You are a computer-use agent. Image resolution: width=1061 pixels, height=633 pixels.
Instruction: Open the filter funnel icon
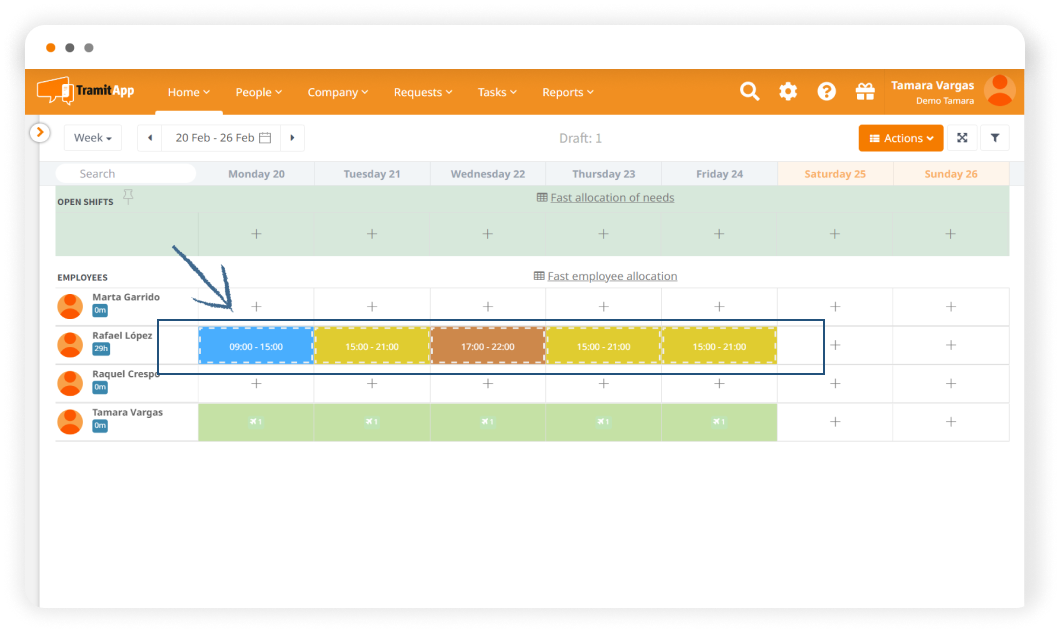pos(995,138)
